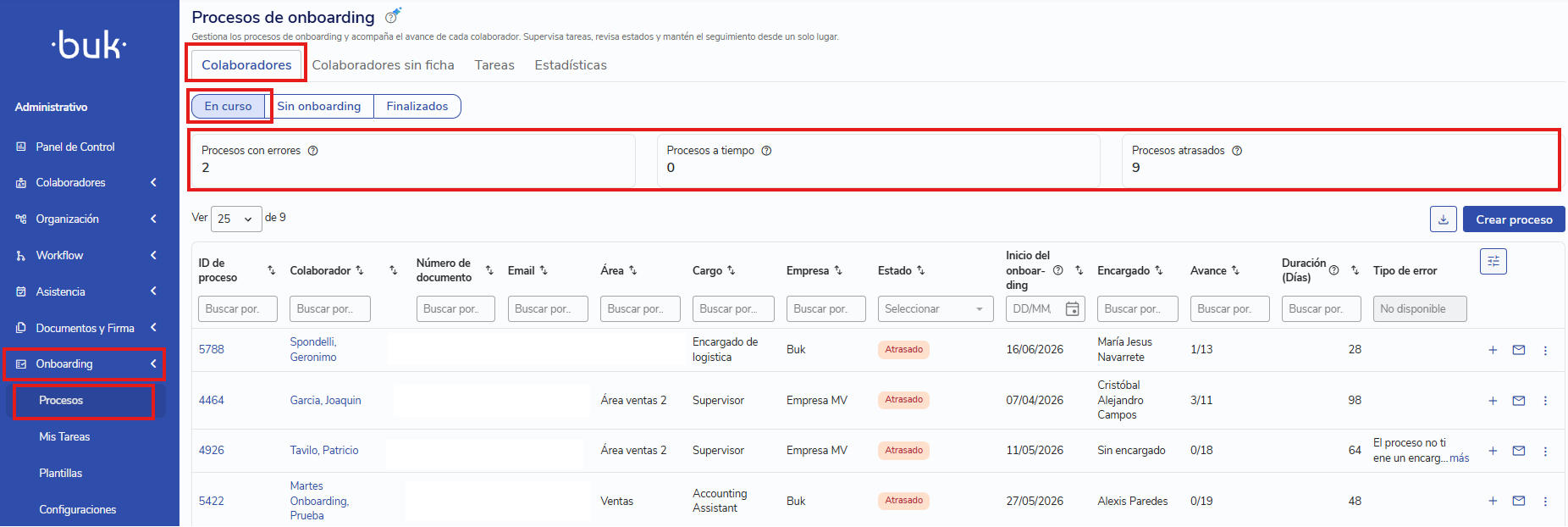Open Plantillas in sidebar

(61, 474)
